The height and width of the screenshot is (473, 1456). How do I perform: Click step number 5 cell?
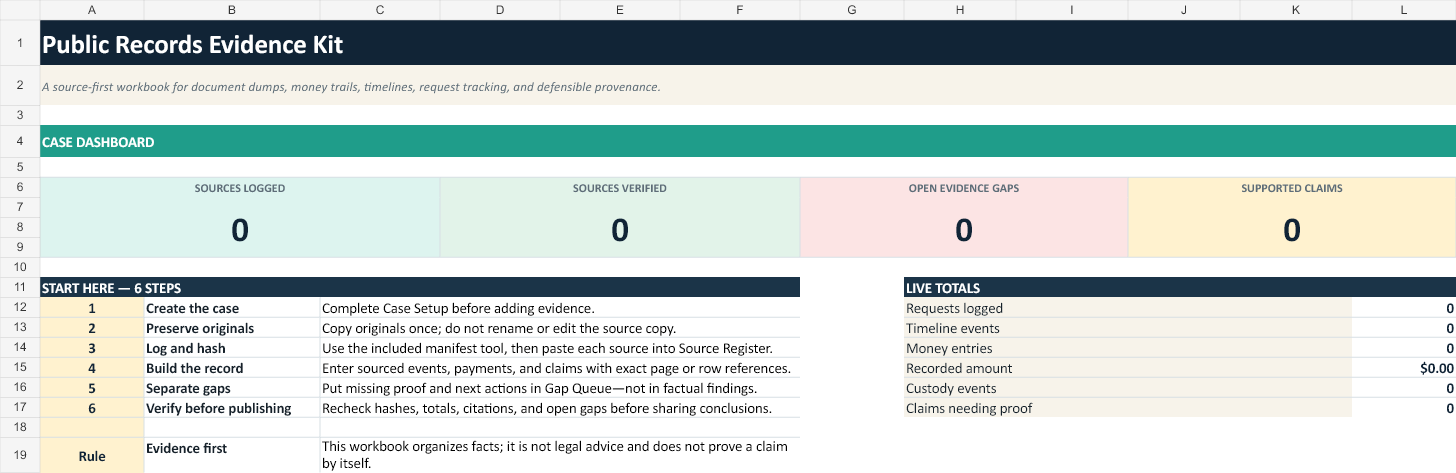tap(92, 388)
